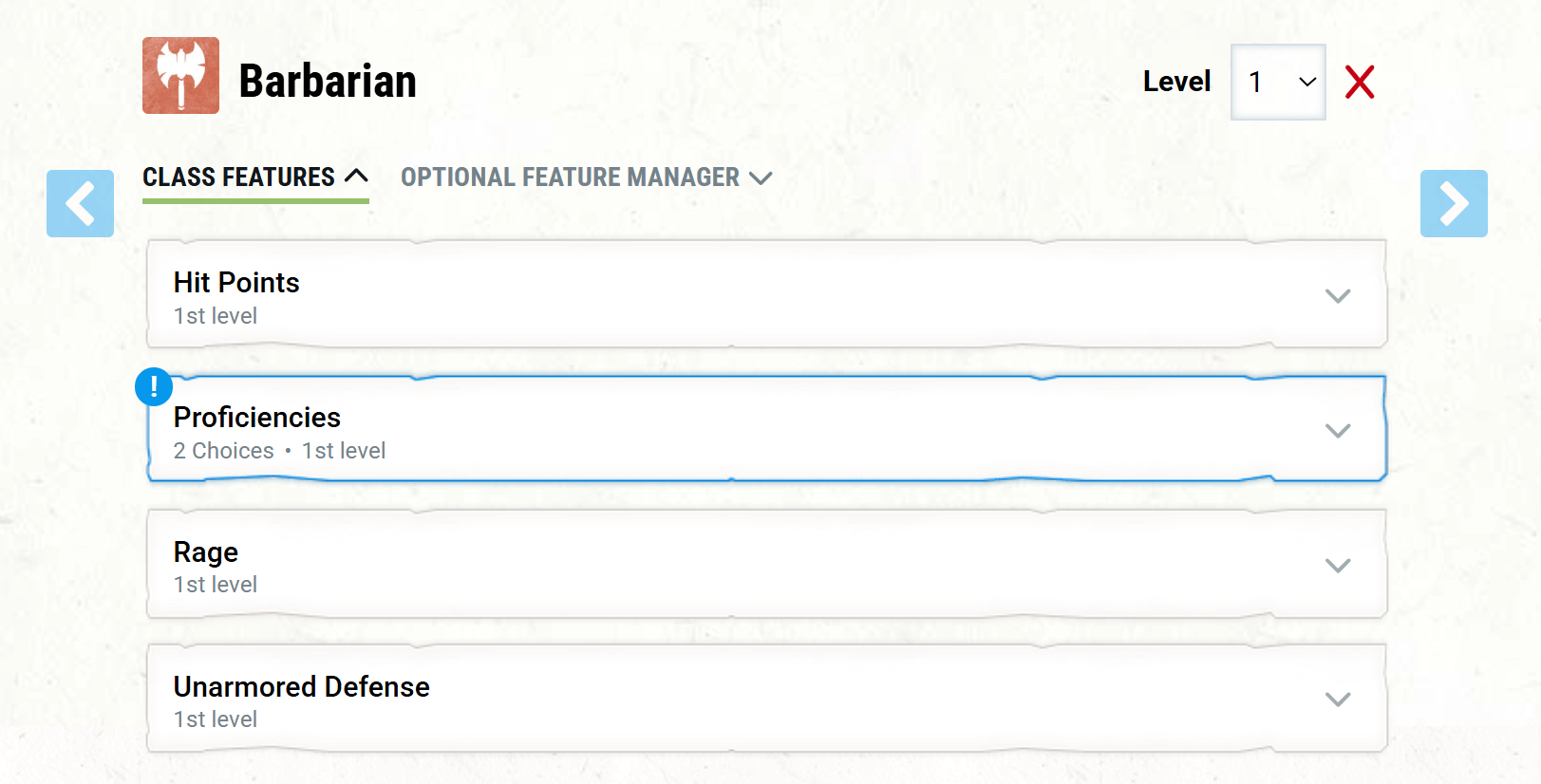Expand the Proficiencies chevron
Image resolution: width=1541 pixels, height=784 pixels.
1337,431
